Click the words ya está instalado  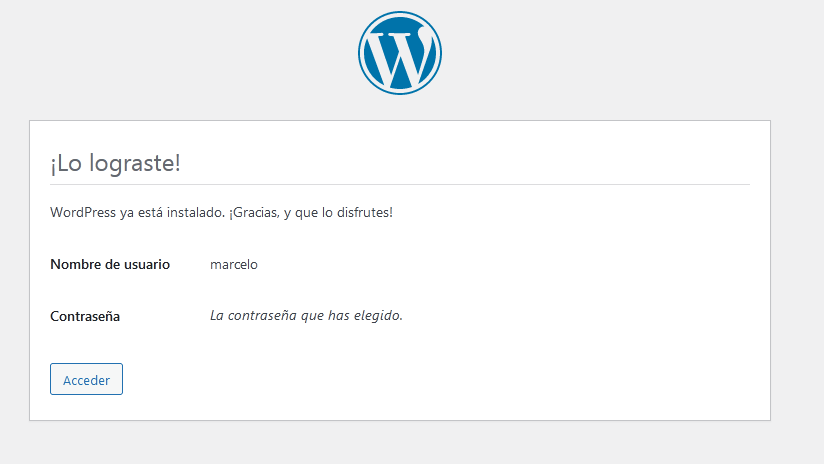[172, 212]
